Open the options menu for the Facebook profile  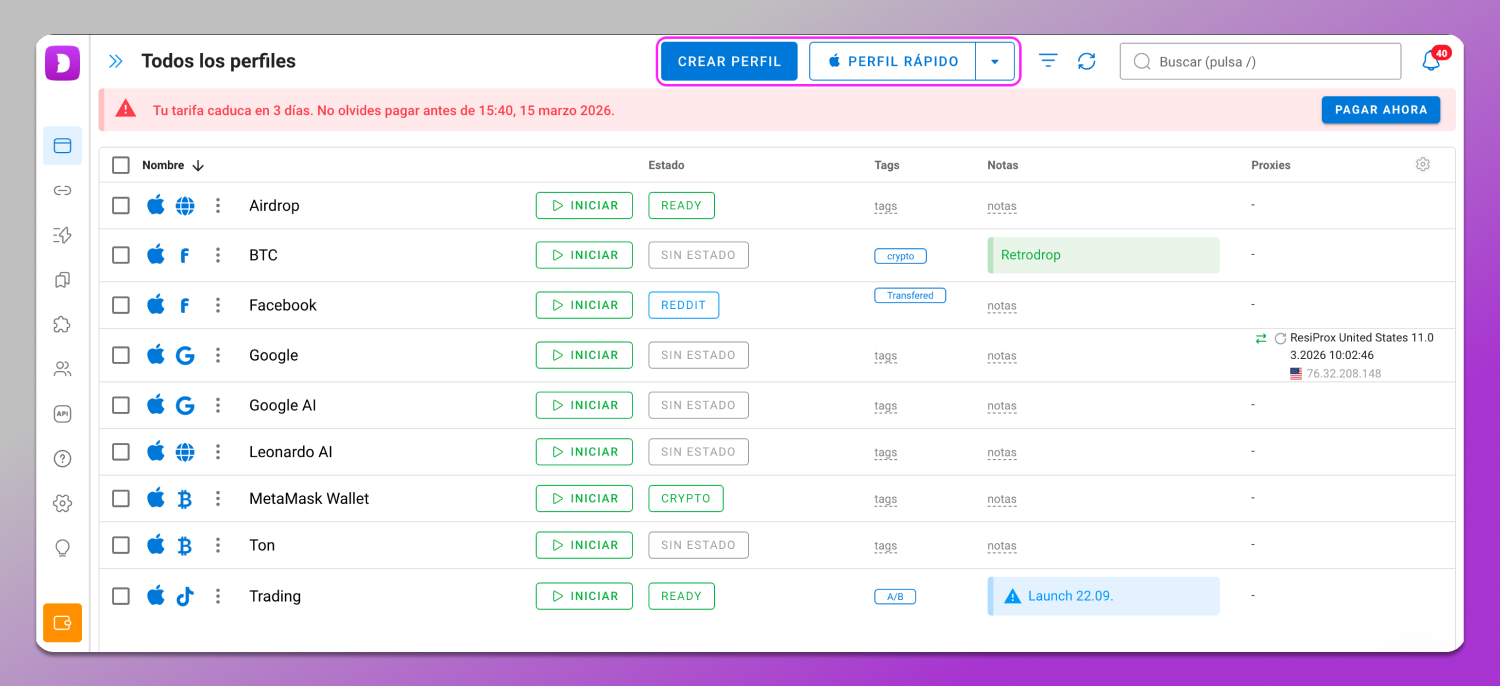(218, 304)
